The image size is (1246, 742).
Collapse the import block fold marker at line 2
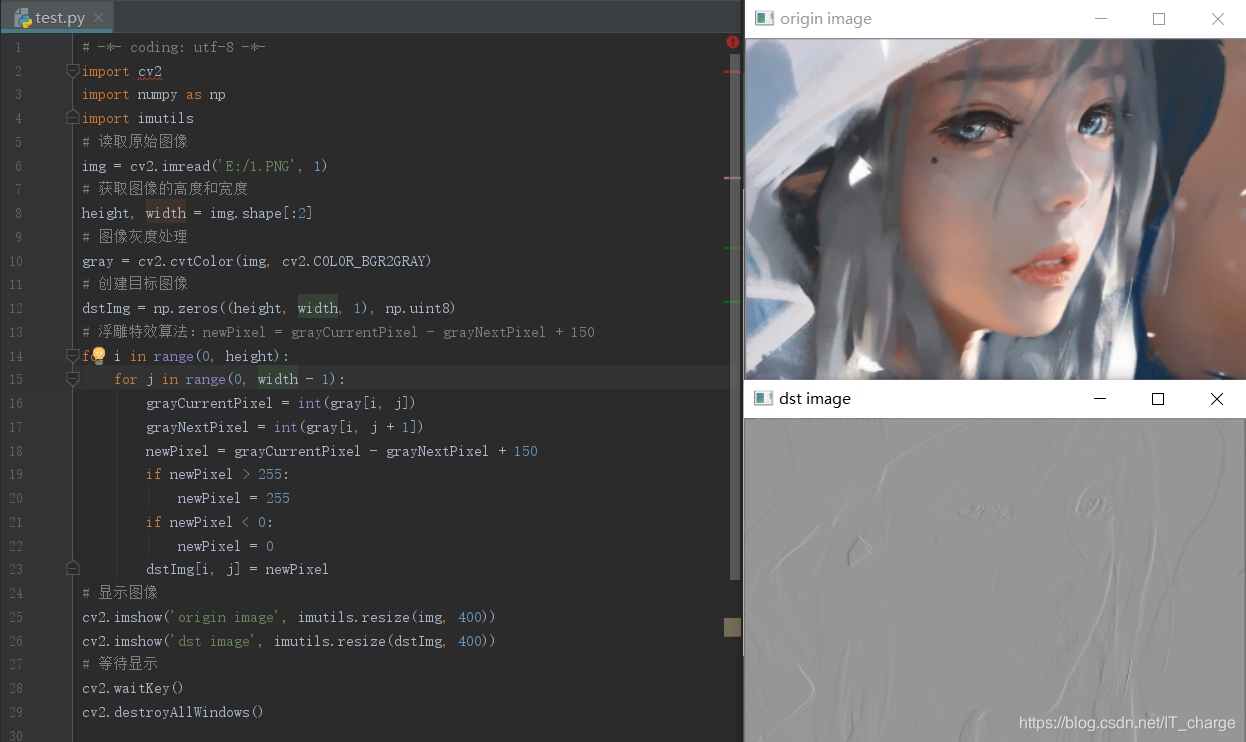(x=72, y=71)
